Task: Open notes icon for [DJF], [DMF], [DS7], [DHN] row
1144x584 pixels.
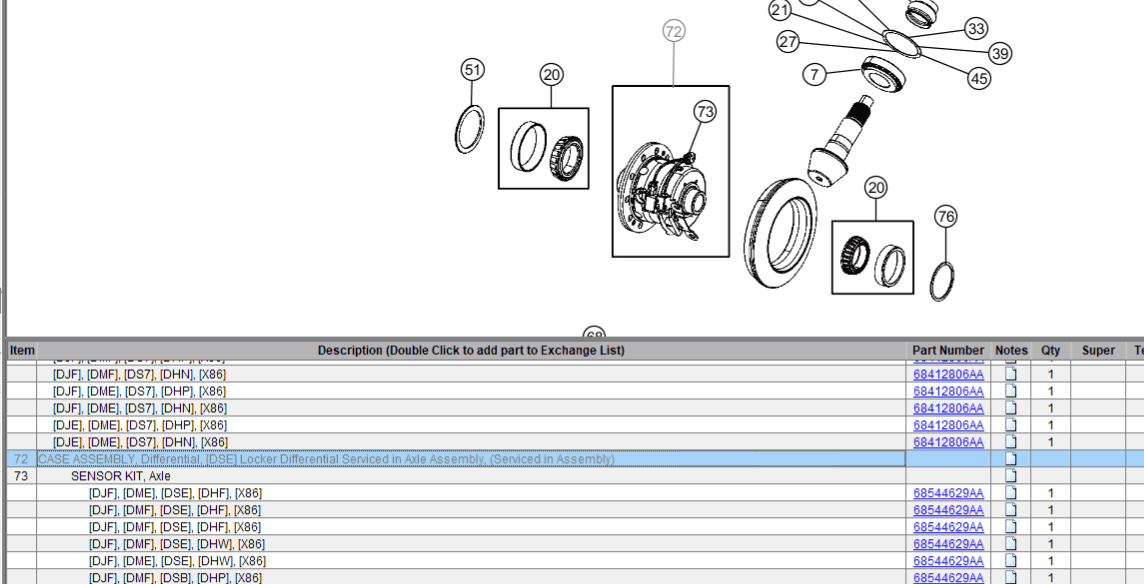Action: (1010, 374)
